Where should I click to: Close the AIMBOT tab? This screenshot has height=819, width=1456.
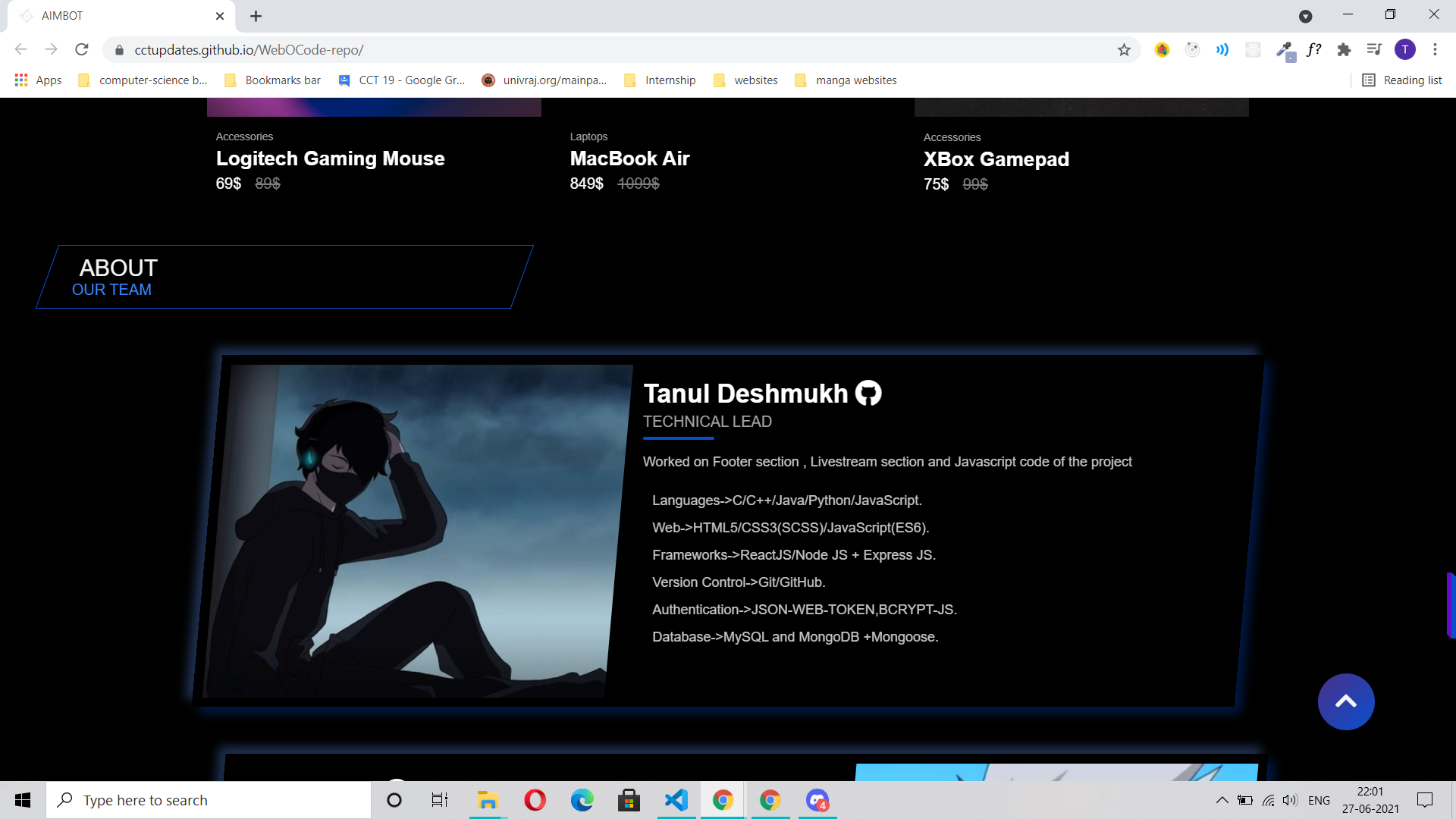pyautogui.click(x=220, y=16)
